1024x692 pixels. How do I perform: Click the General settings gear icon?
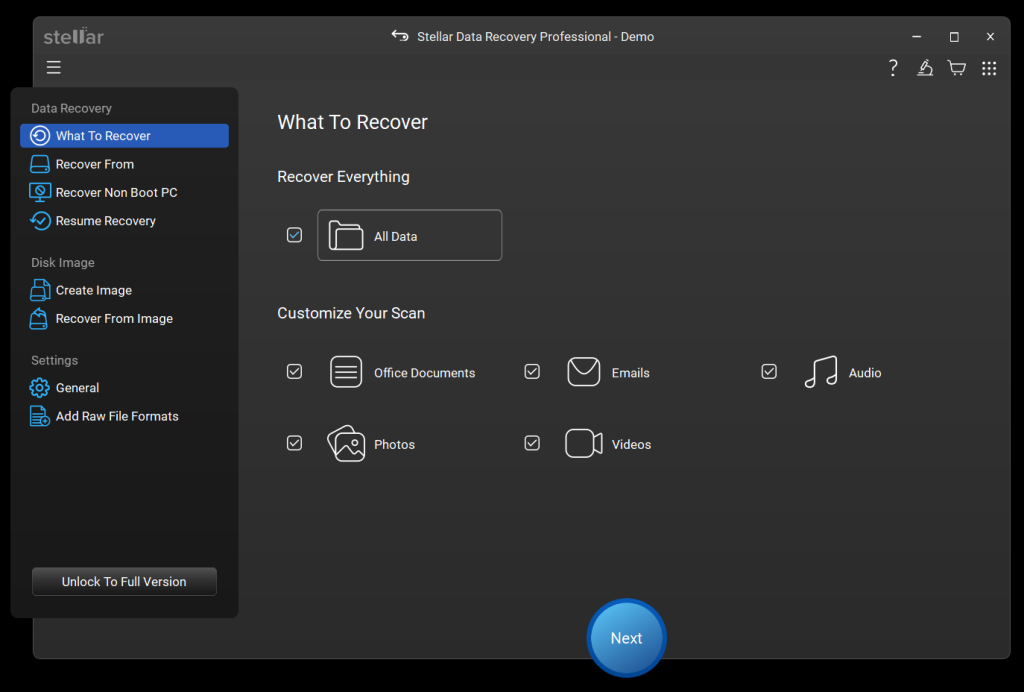pos(39,388)
